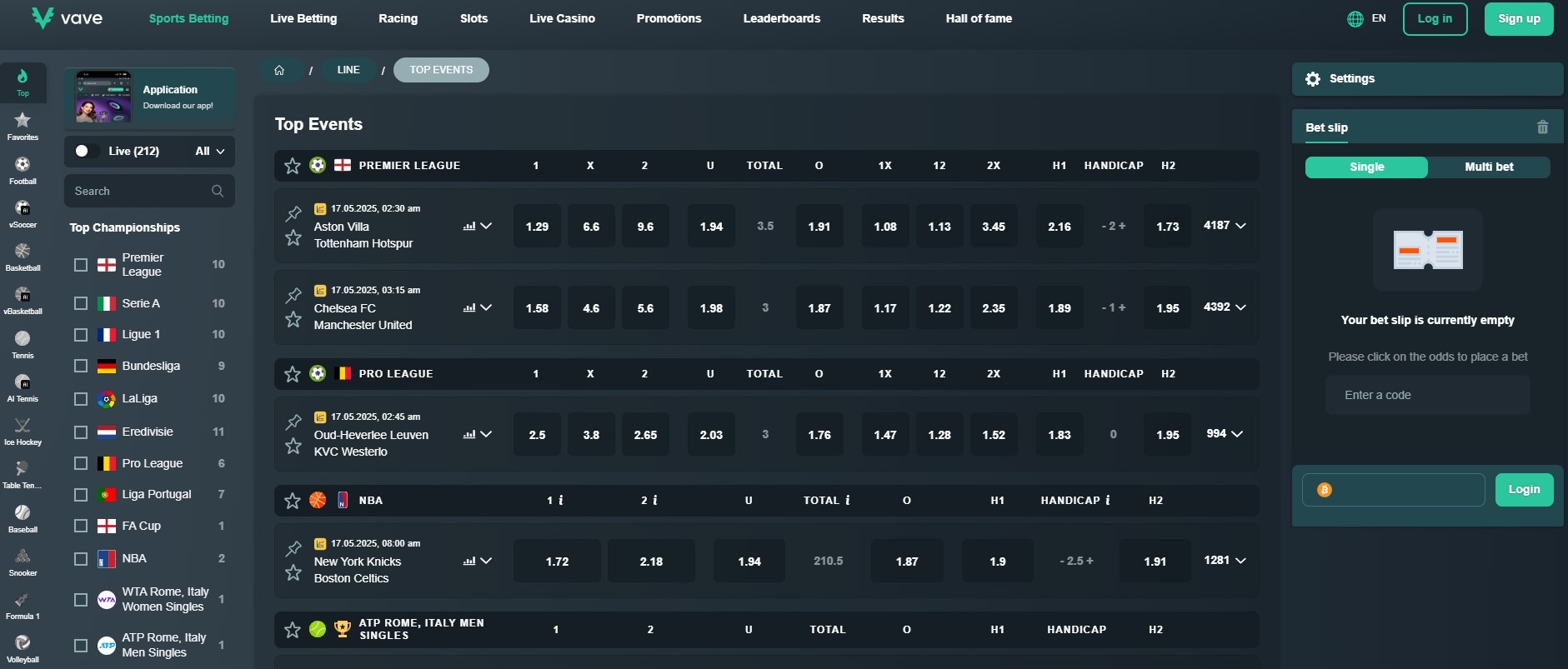Expand 994 more markets for Leuven
This screenshot has height=669, width=1568.
(1225, 434)
